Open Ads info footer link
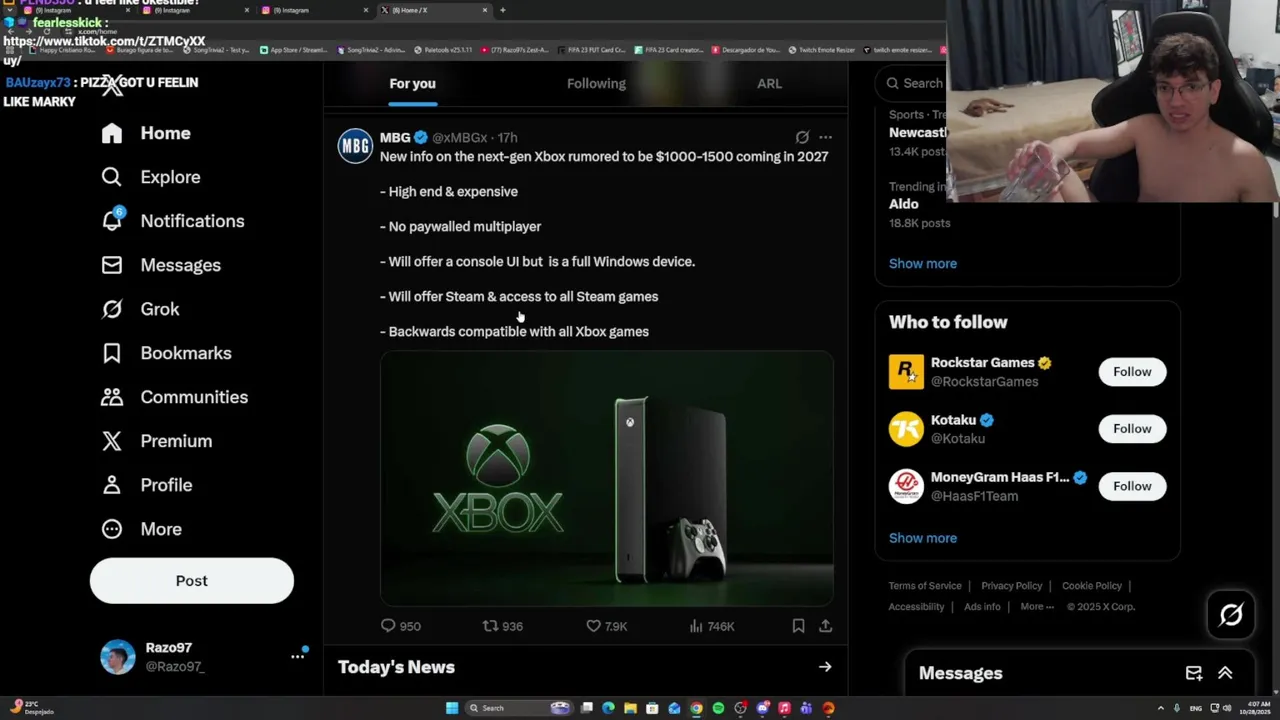 click(982, 607)
